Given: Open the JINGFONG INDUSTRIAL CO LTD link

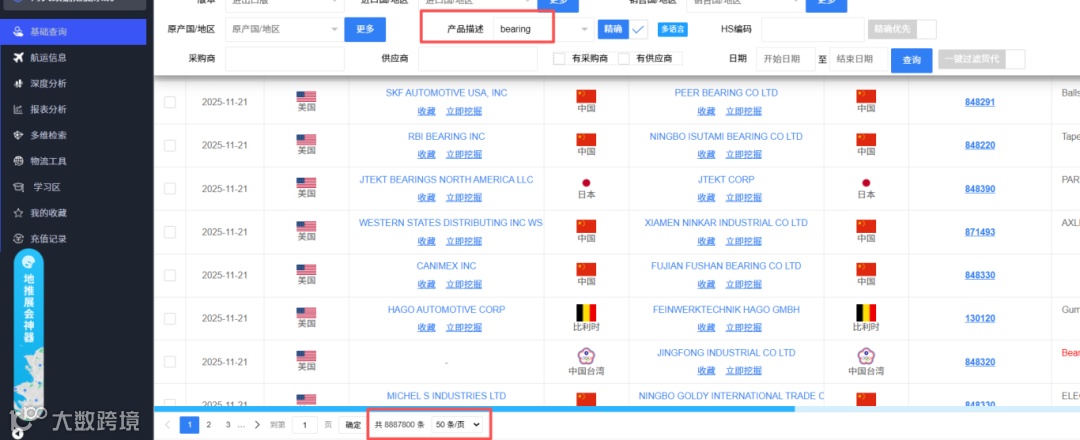Looking at the screenshot, I should [x=726, y=353].
